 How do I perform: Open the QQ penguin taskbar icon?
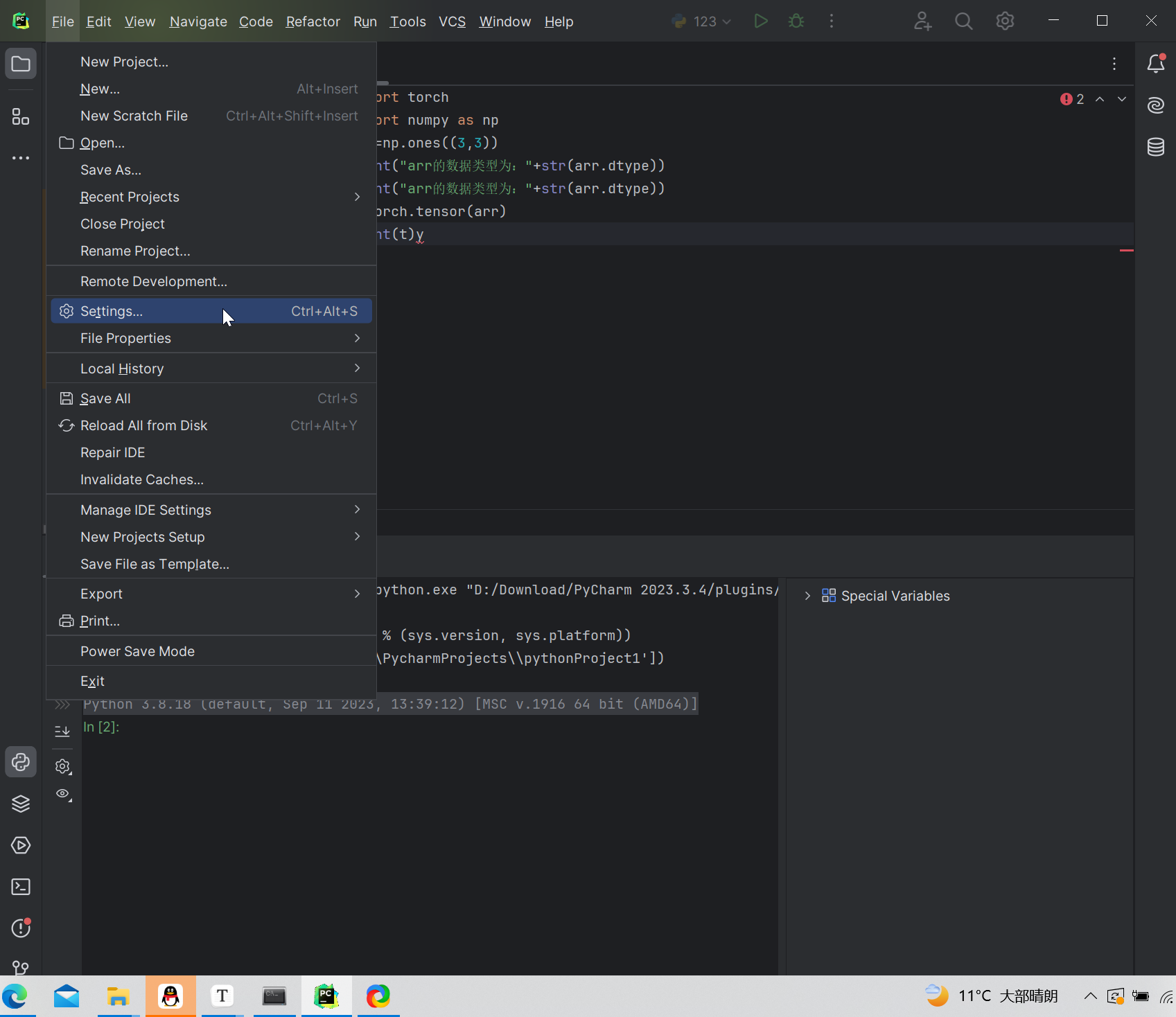170,996
